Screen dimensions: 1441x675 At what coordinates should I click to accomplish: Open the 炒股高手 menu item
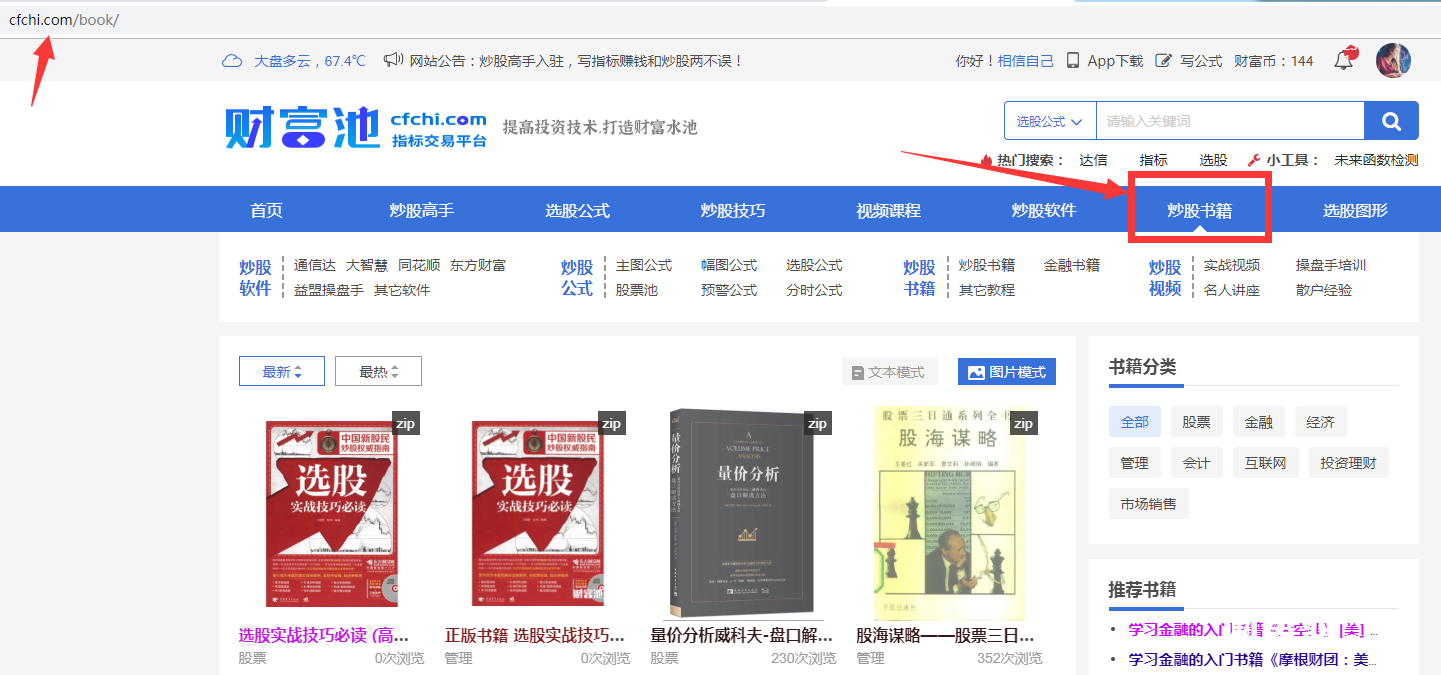pos(422,209)
